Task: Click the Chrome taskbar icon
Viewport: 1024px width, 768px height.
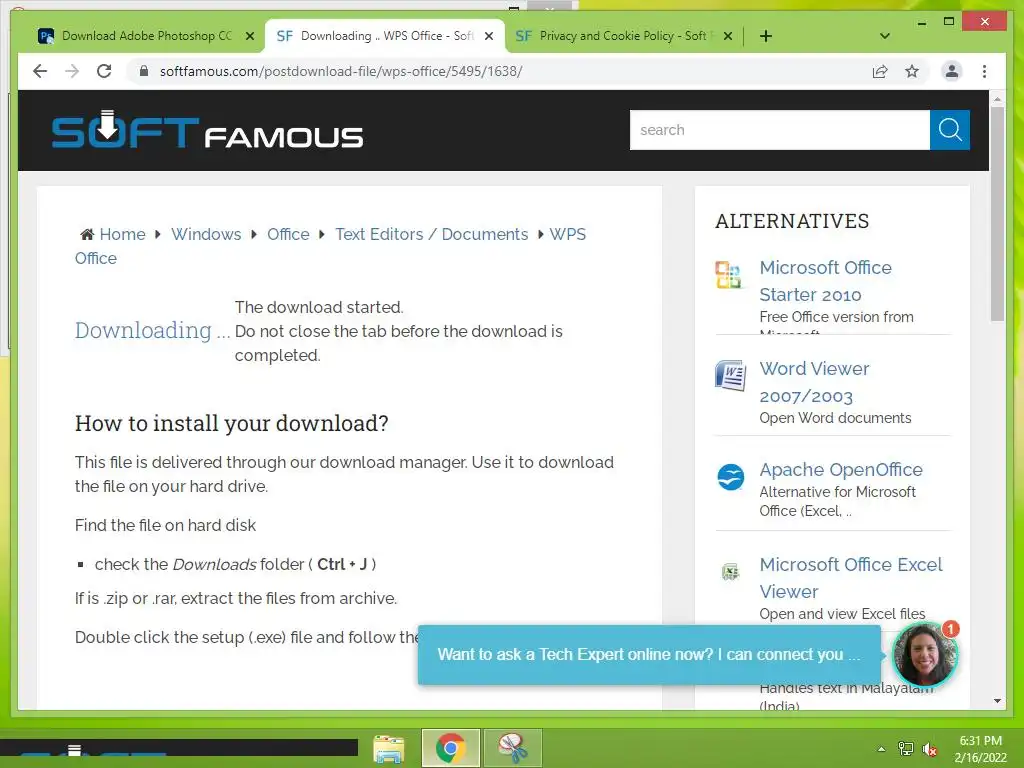Action: pos(451,748)
